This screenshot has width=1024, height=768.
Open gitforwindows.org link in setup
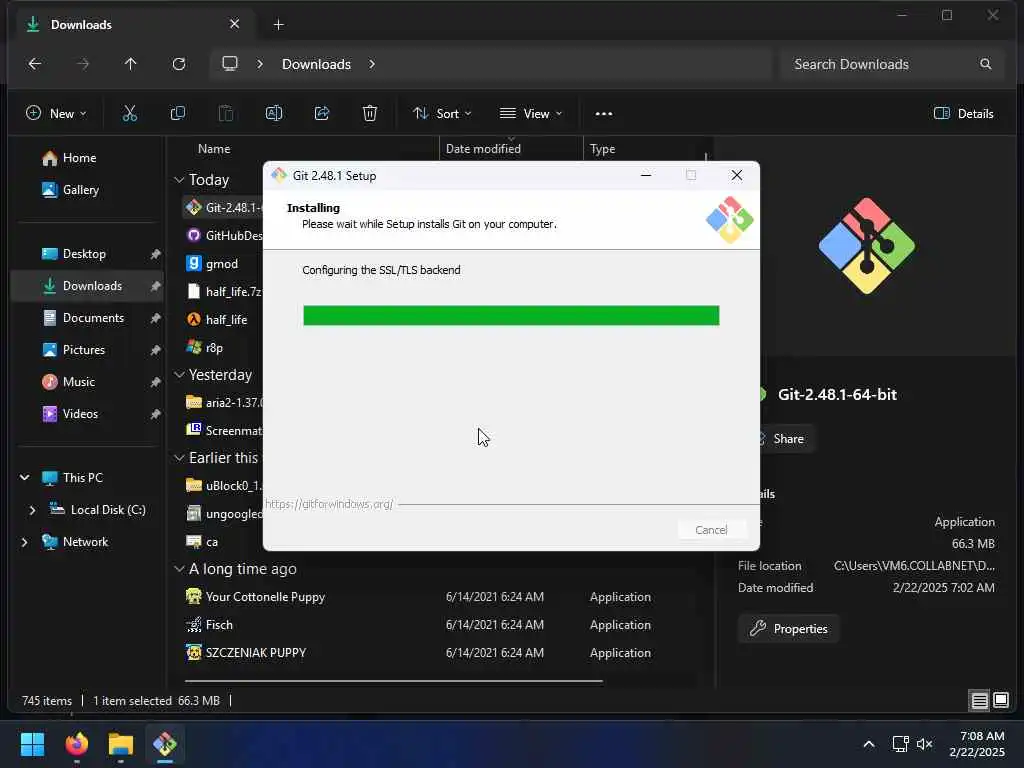click(329, 504)
